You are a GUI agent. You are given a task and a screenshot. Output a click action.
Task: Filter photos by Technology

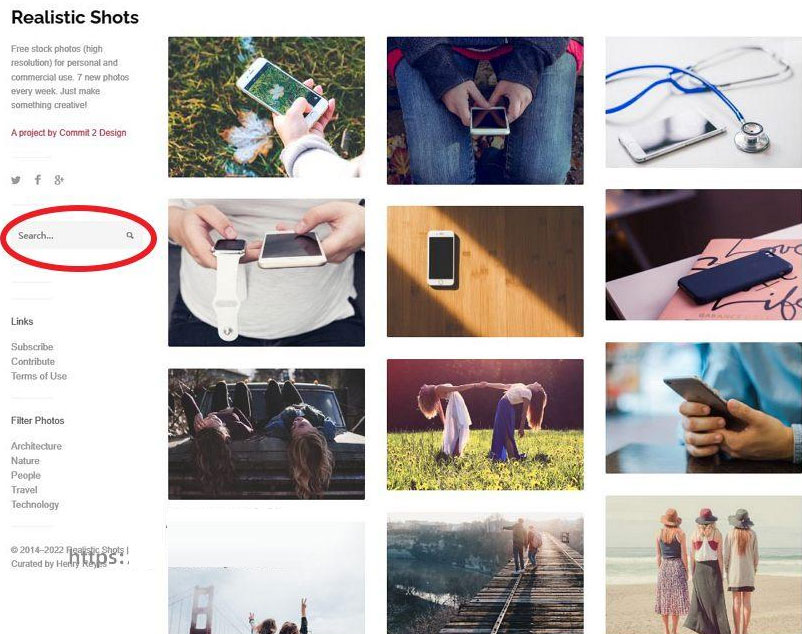35,505
